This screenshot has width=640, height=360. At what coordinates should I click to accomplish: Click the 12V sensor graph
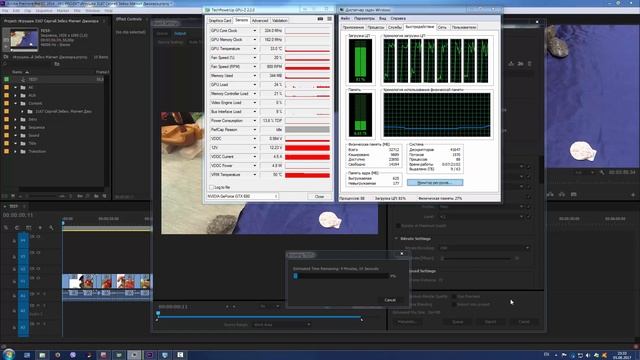pyautogui.click(x=307, y=148)
